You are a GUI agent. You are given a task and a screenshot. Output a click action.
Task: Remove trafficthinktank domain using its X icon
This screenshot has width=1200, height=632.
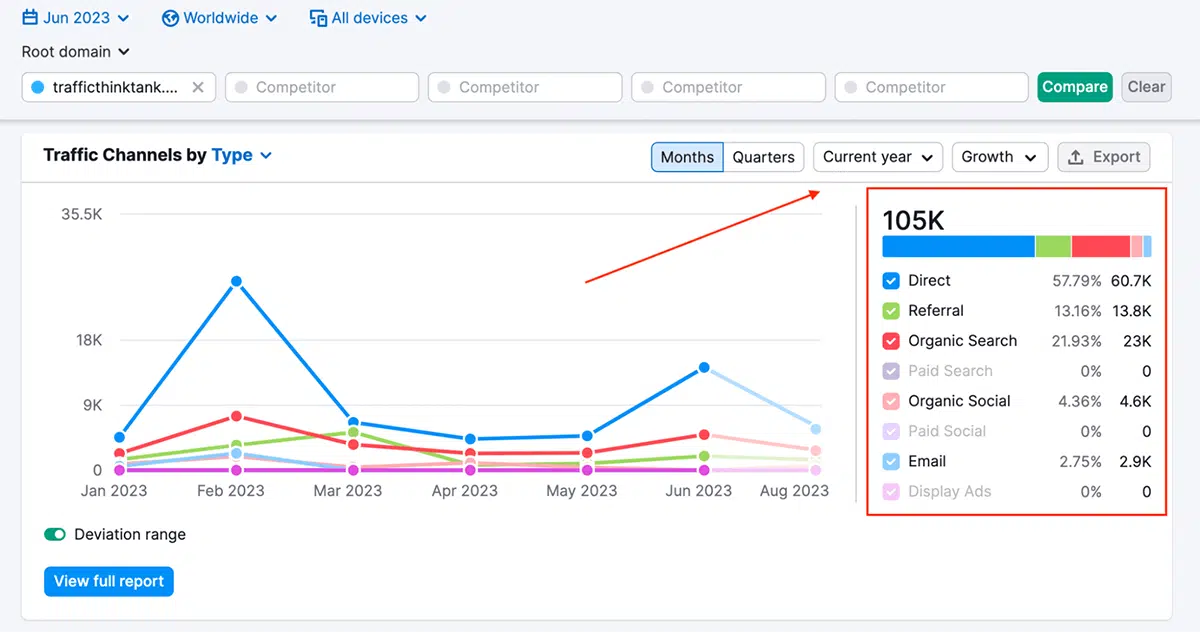point(199,87)
